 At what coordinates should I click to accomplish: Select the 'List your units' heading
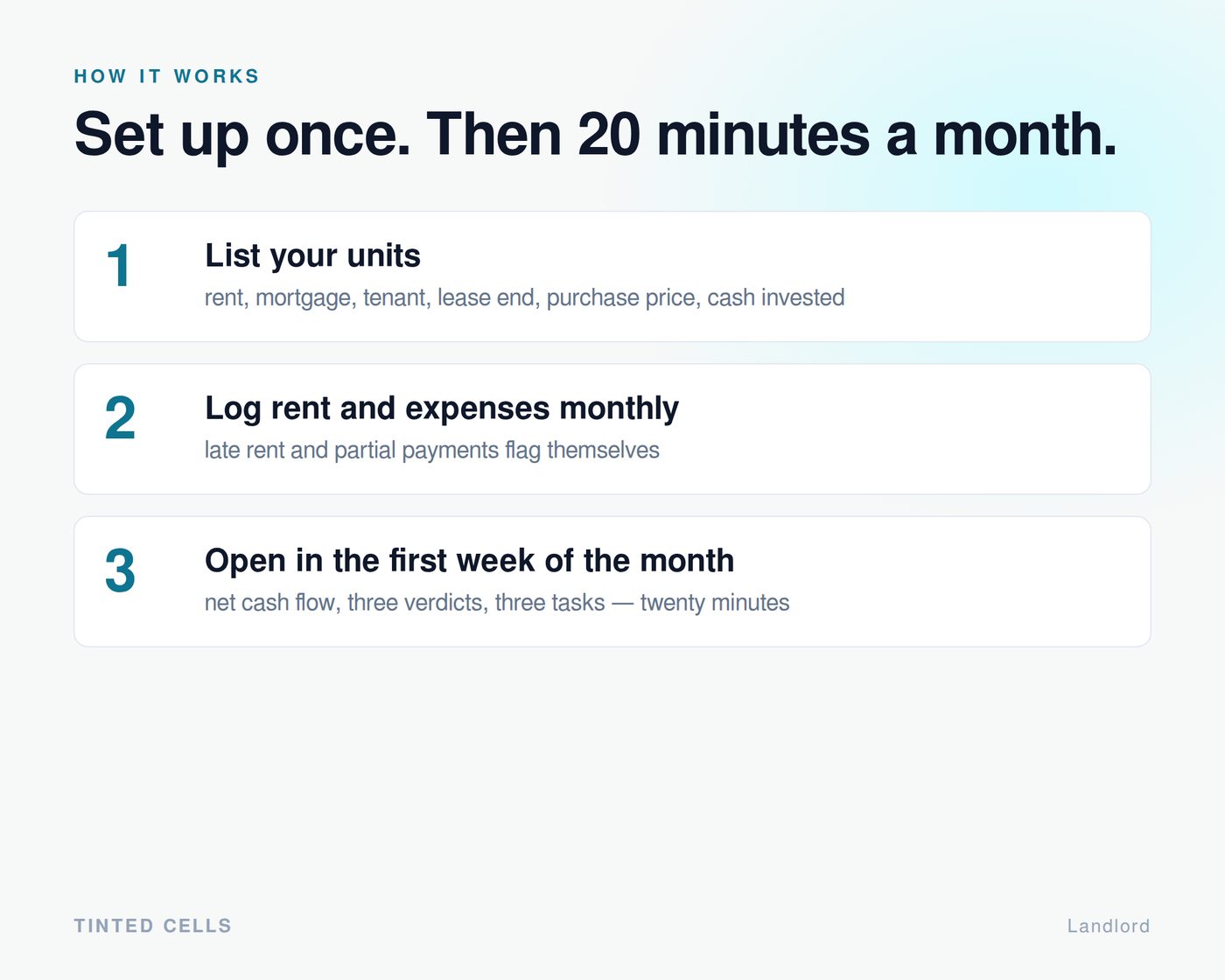coord(312,255)
